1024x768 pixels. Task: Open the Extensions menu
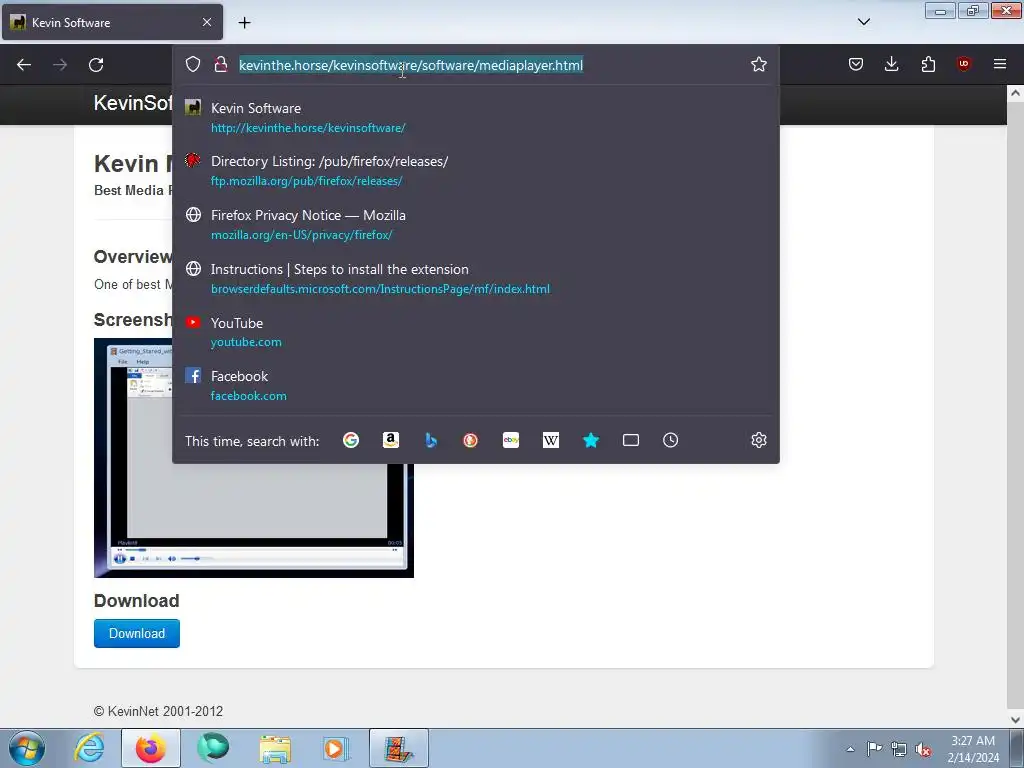(928, 64)
